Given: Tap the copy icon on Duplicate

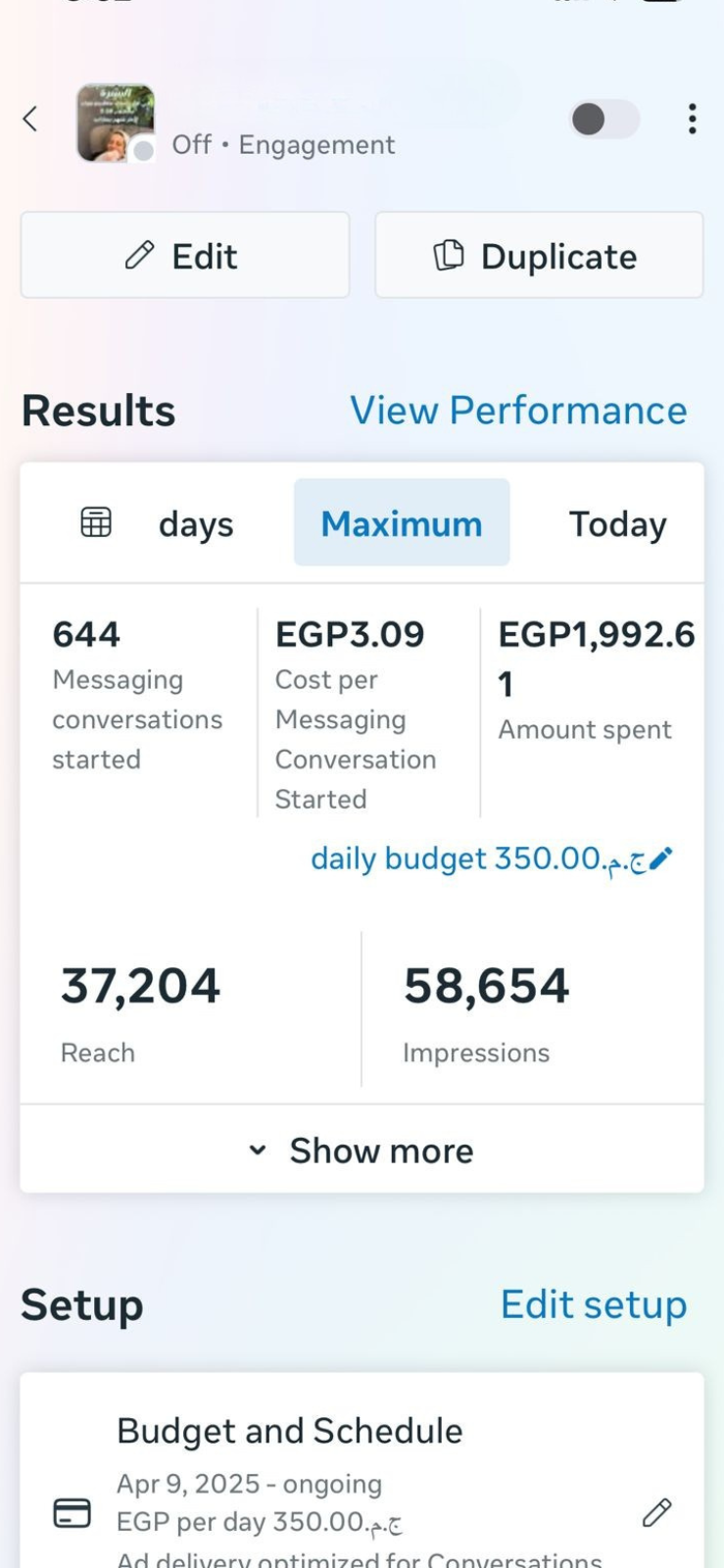Looking at the screenshot, I should pyautogui.click(x=449, y=255).
